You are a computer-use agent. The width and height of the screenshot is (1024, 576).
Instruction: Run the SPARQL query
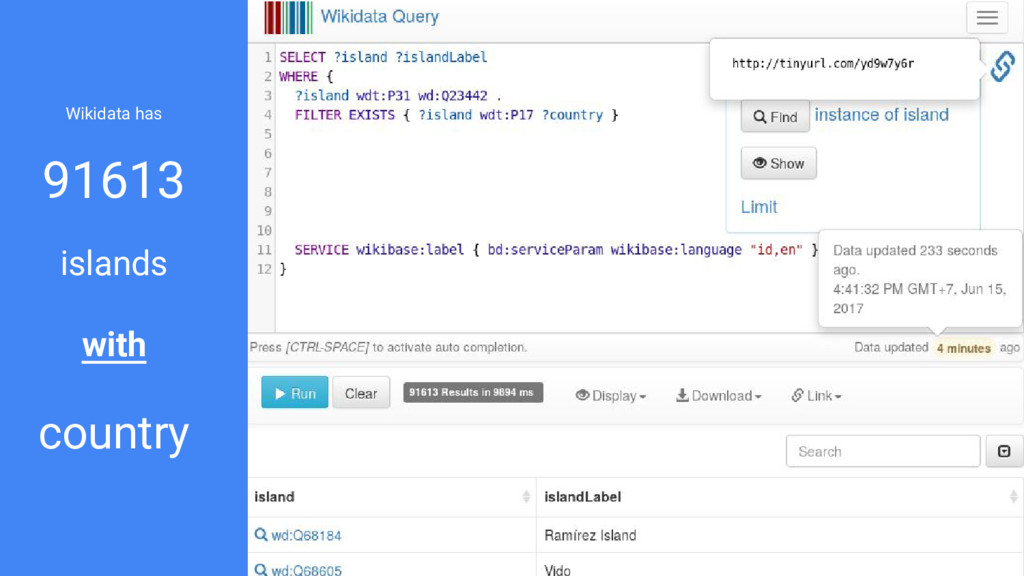coord(295,392)
